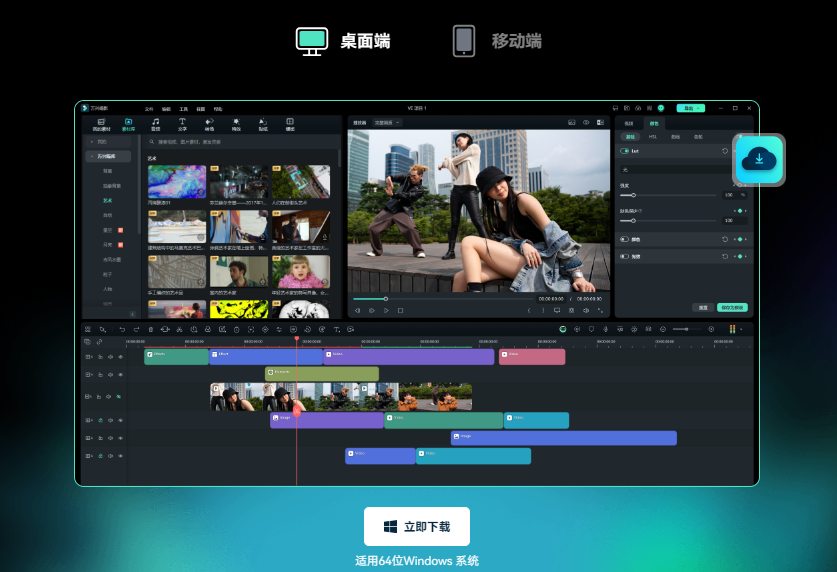Click the player volume speaker icon

pos(586,310)
